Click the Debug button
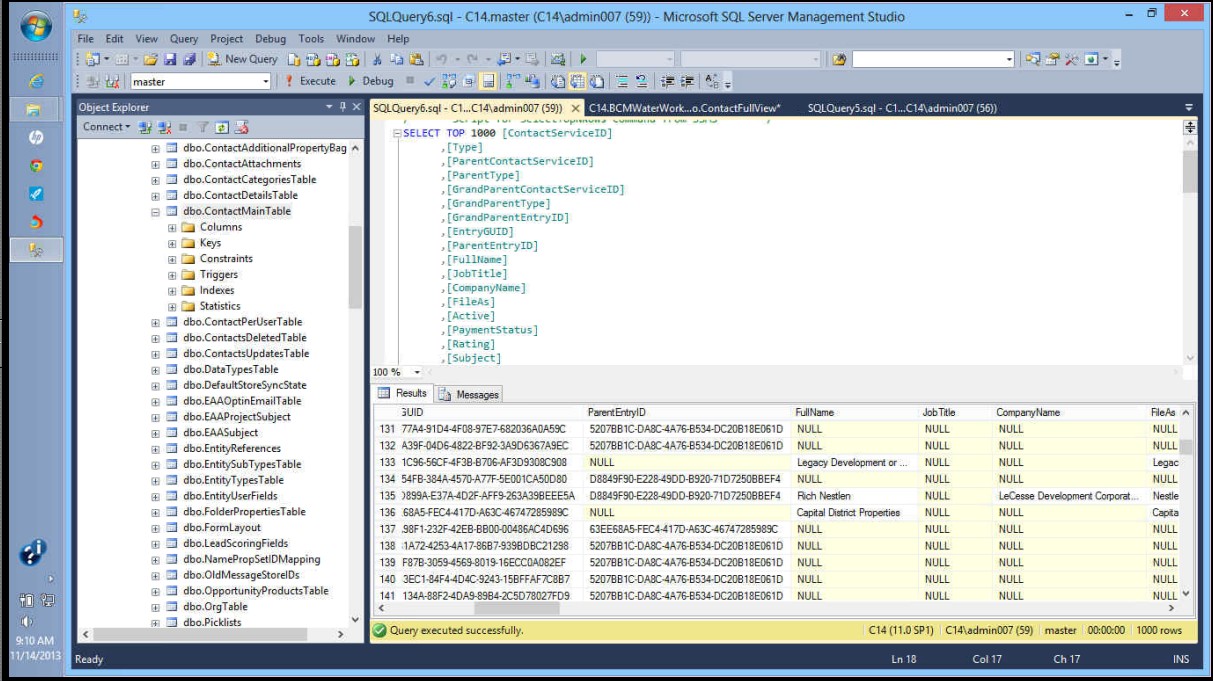This screenshot has width=1213, height=681. pyautogui.click(x=370, y=81)
